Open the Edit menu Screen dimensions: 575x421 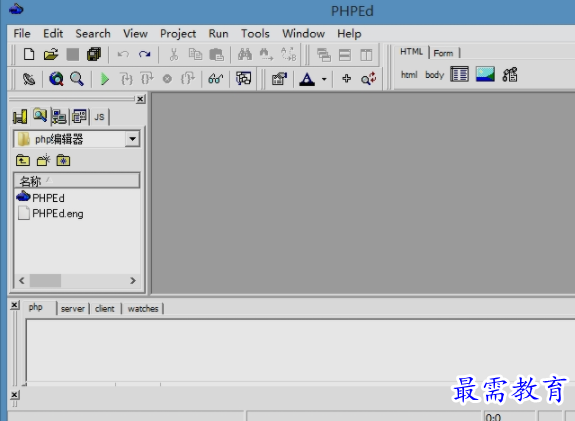[53, 33]
